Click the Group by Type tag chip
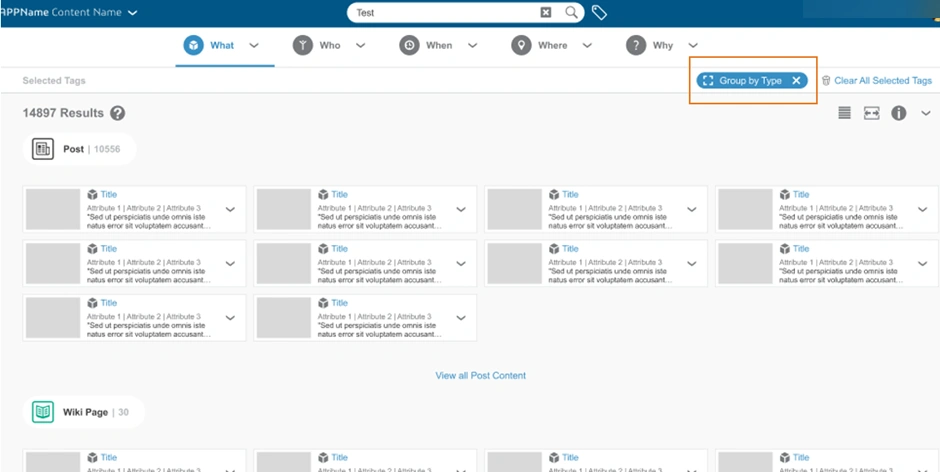 pos(752,81)
